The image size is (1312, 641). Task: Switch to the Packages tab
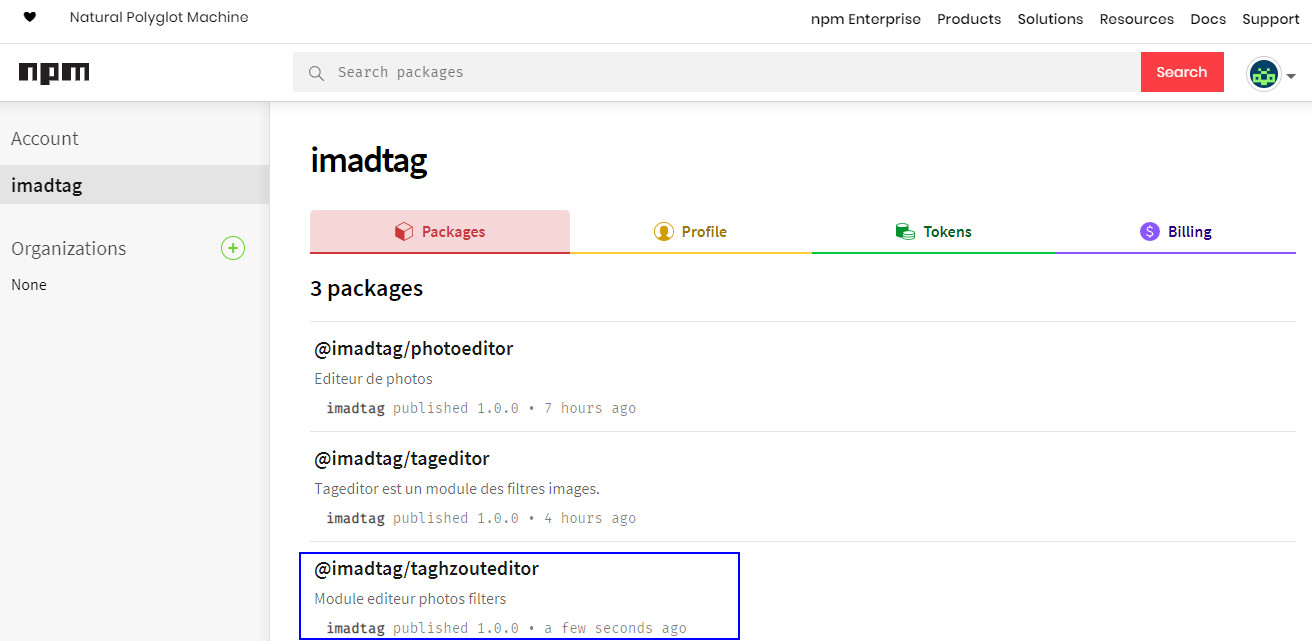pyautogui.click(x=440, y=231)
